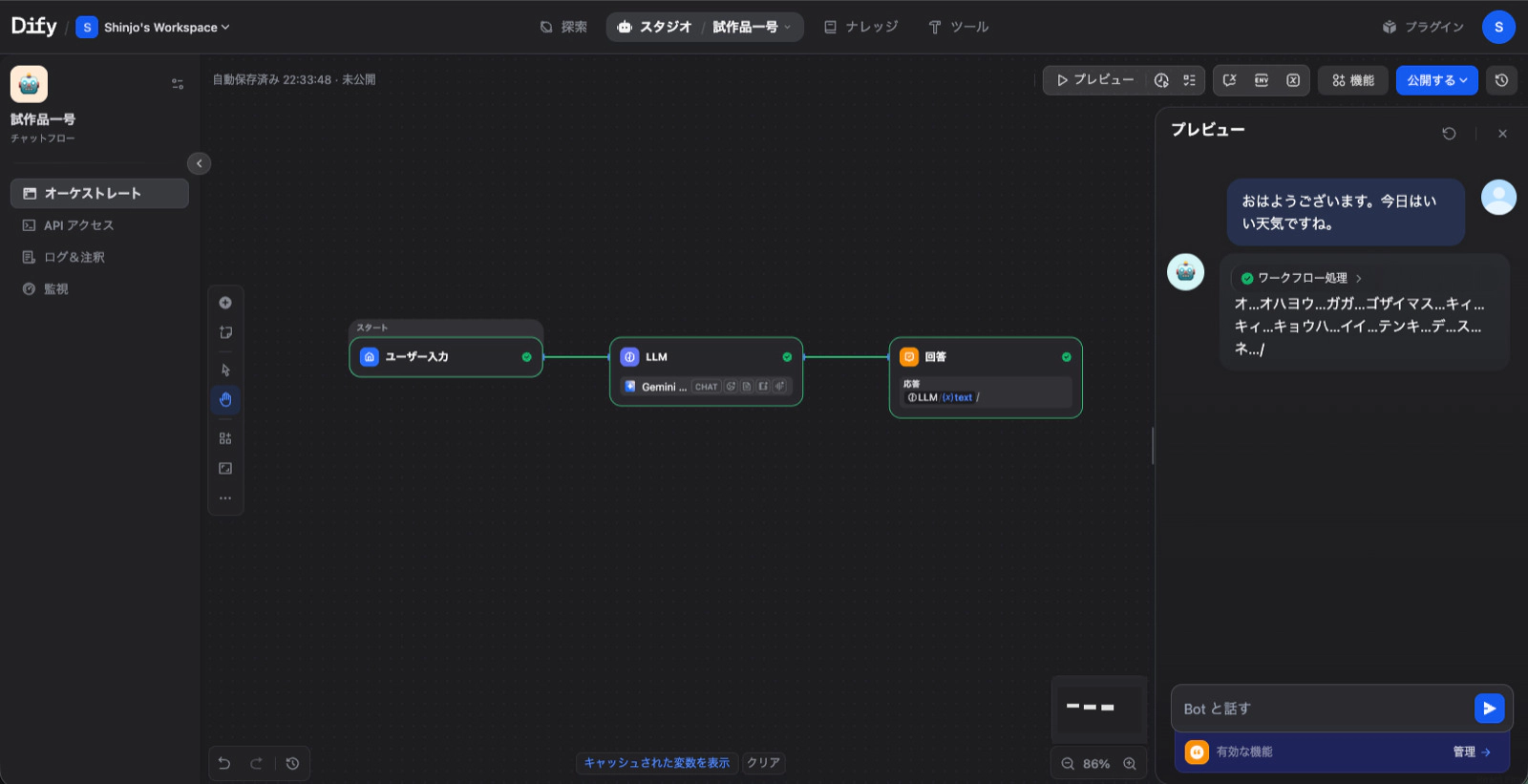Open the ログ&注釈 sidebar item

74,257
